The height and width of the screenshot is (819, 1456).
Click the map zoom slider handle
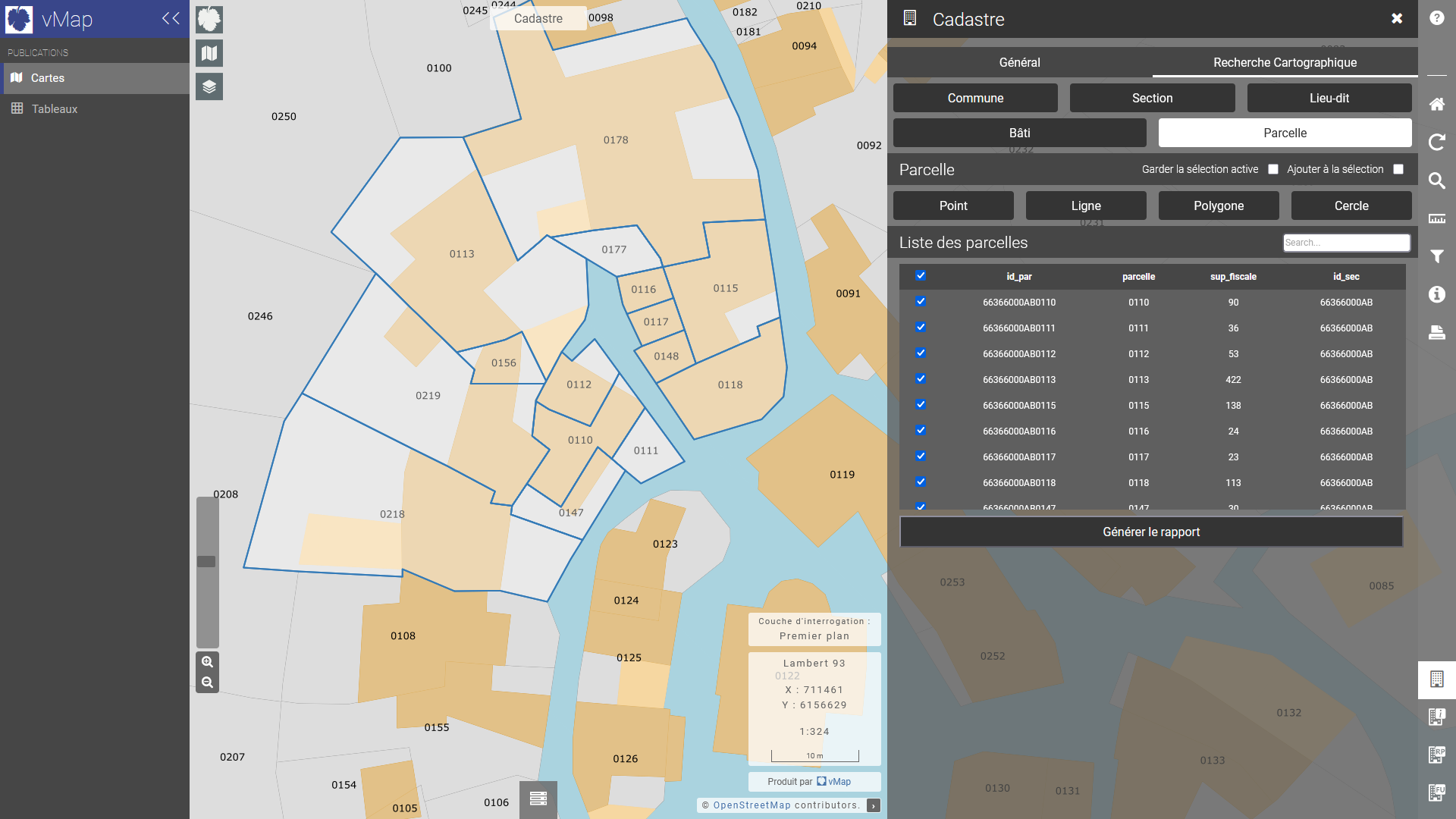[206, 562]
